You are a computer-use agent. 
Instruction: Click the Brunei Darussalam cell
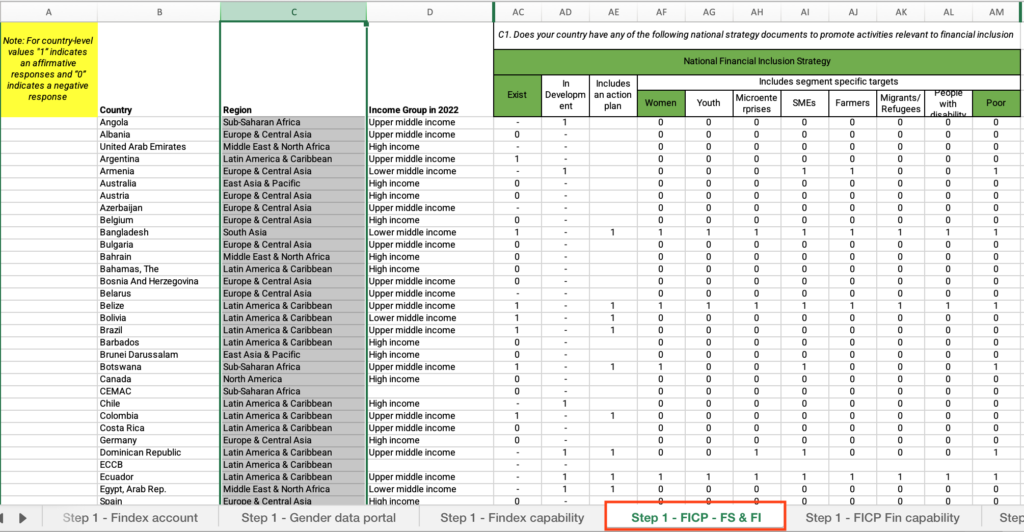[159, 354]
